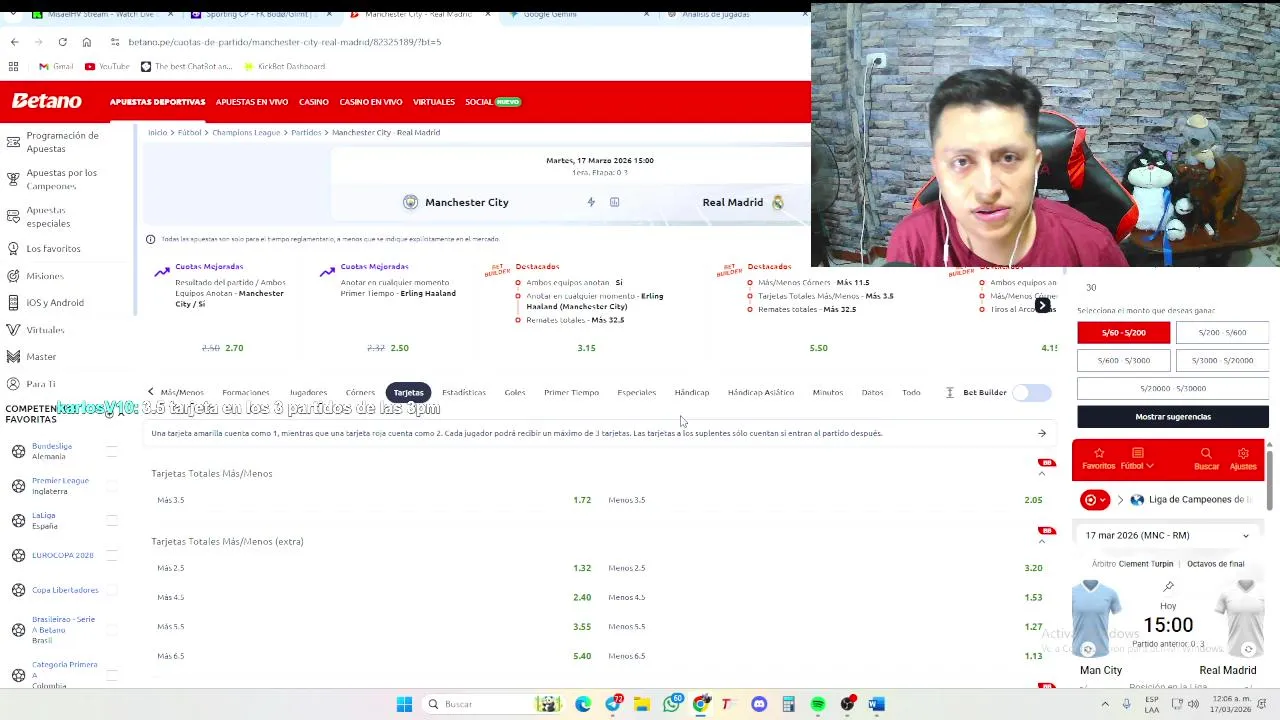Image resolution: width=1280 pixels, height=720 pixels.
Task: Open the 17 mar 2026 match dropdown
Action: [1167, 536]
